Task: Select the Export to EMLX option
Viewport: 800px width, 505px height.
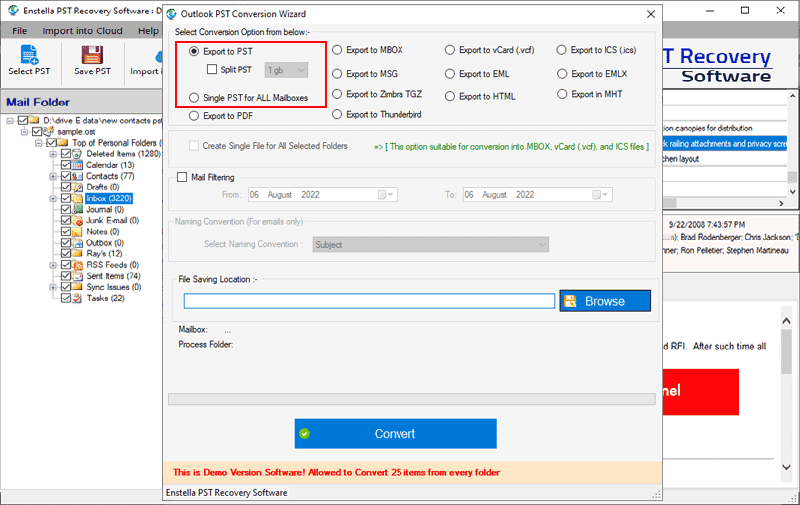Action: tap(562, 74)
